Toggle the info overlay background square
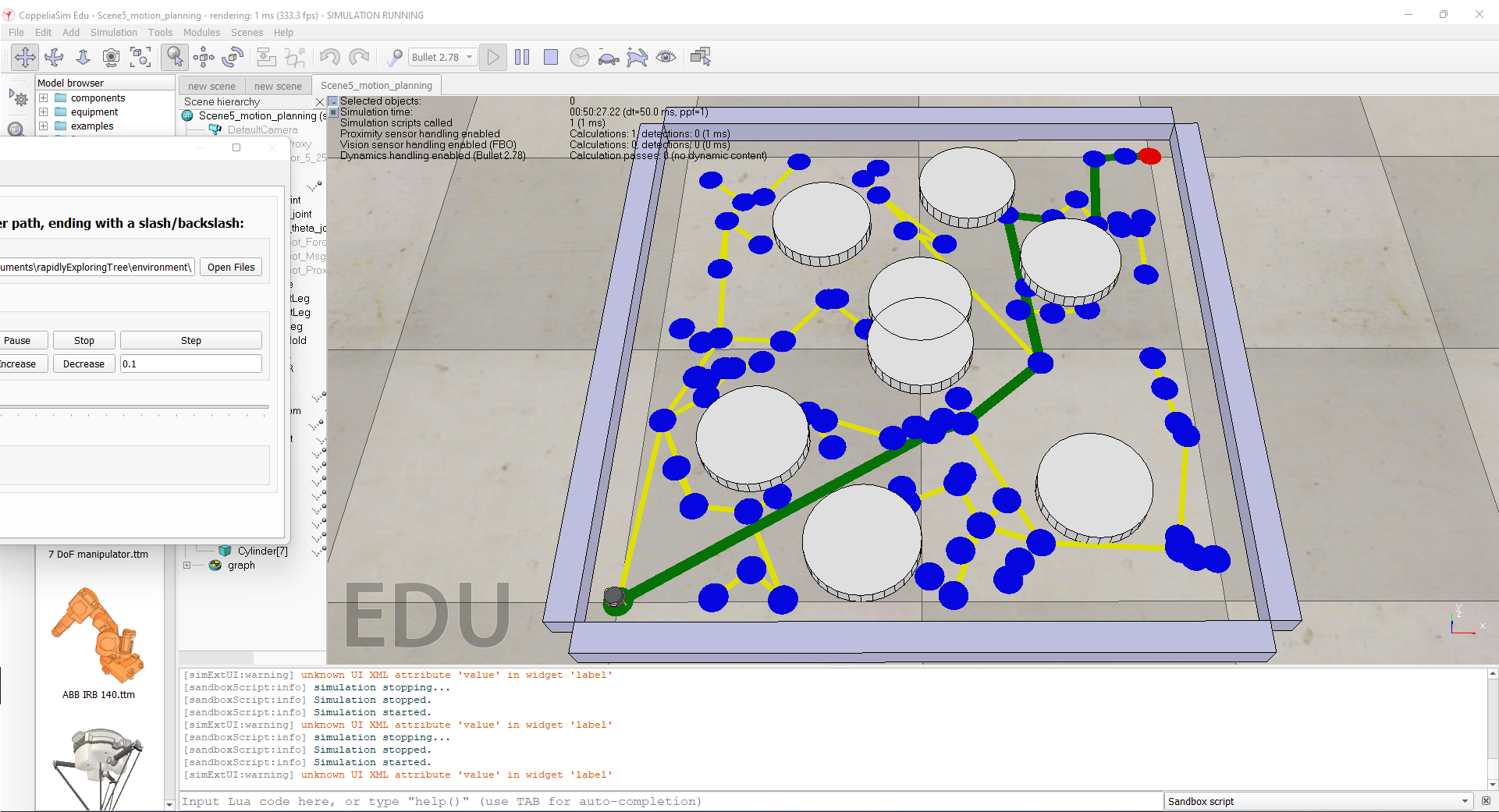 click(x=333, y=112)
